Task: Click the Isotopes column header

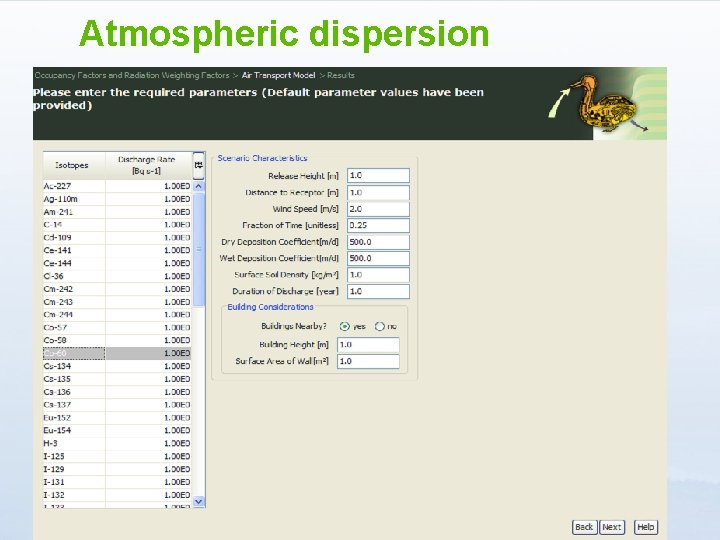Action: [x=74, y=165]
